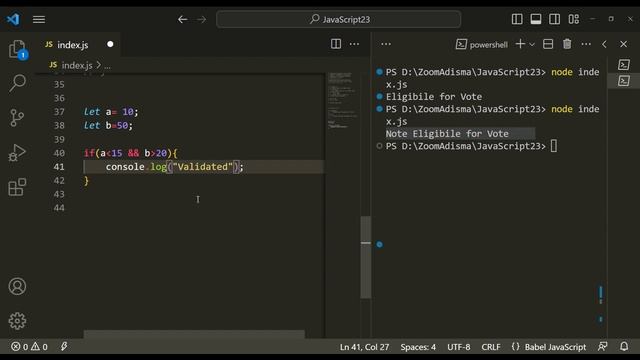Viewport: 640px width, 360px height.
Task: Go back with the left arrow
Action: pos(182,19)
